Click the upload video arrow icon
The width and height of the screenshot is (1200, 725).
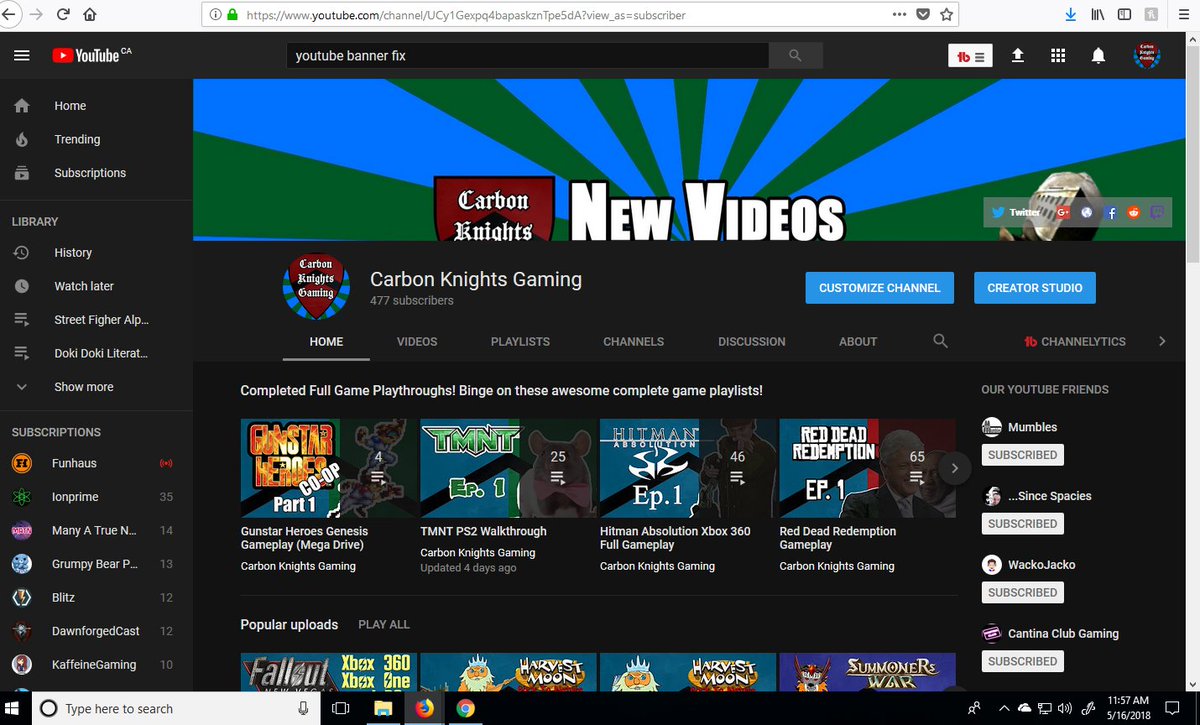click(1018, 56)
